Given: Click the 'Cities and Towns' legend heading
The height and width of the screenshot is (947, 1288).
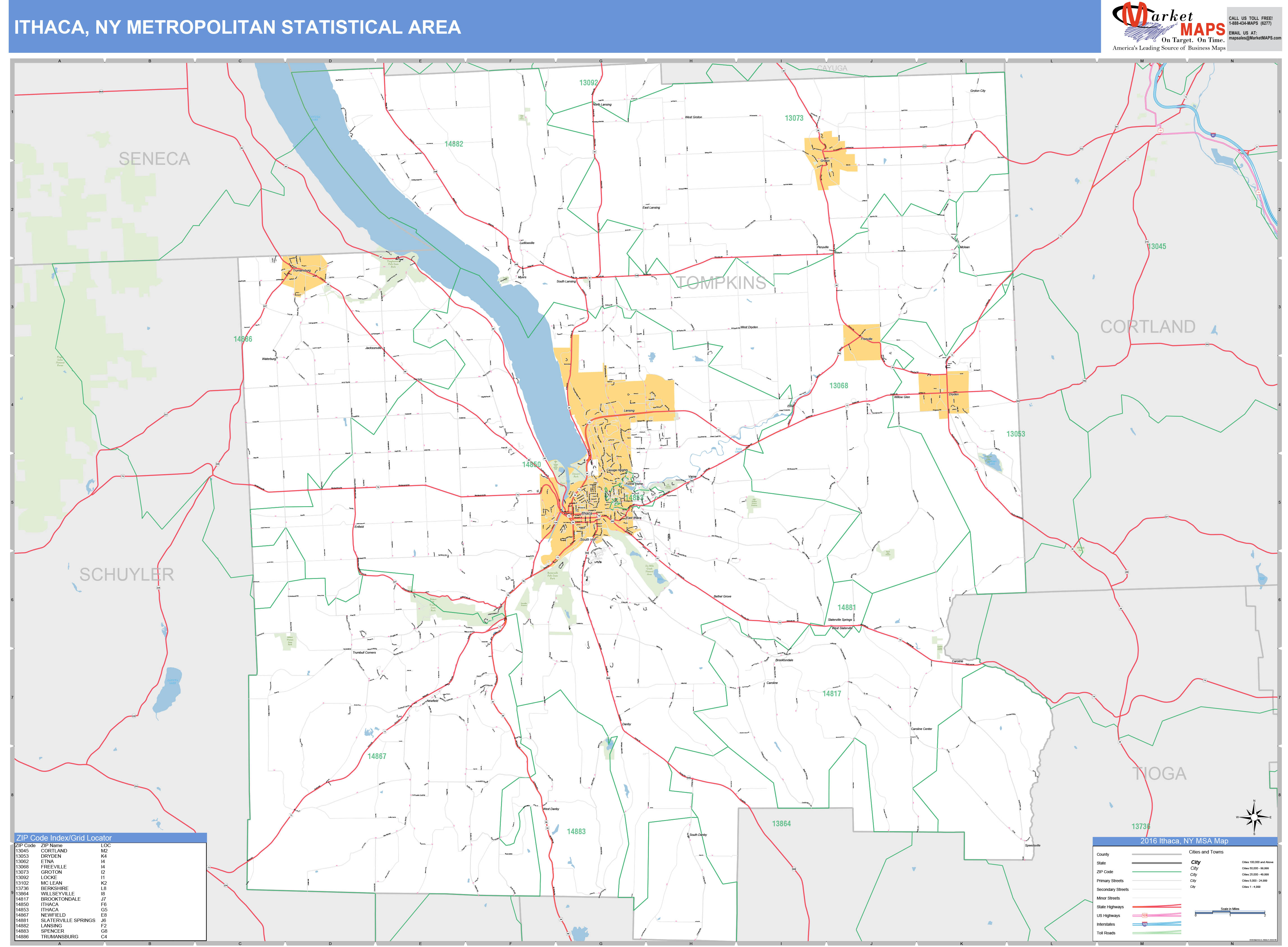Looking at the screenshot, I should point(1206,852).
